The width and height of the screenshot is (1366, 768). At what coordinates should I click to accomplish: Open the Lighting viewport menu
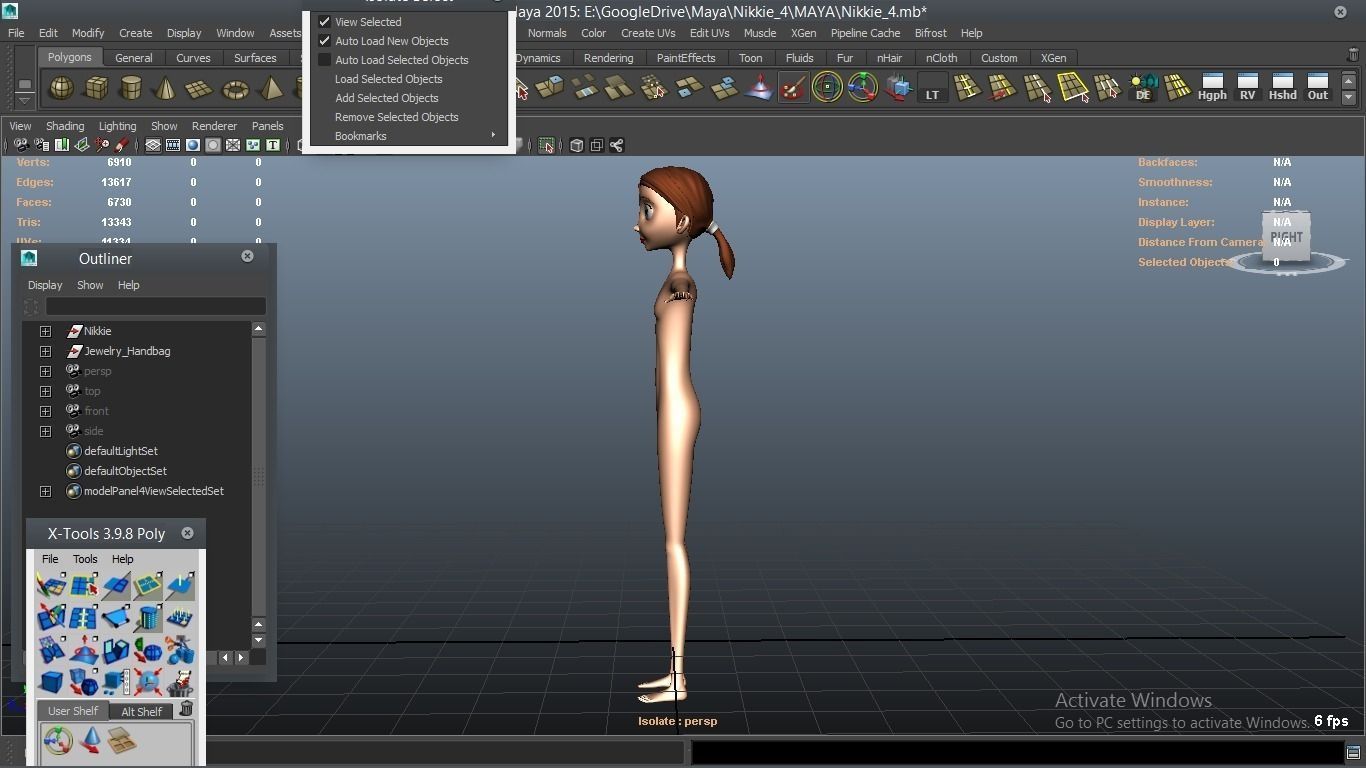click(x=117, y=126)
